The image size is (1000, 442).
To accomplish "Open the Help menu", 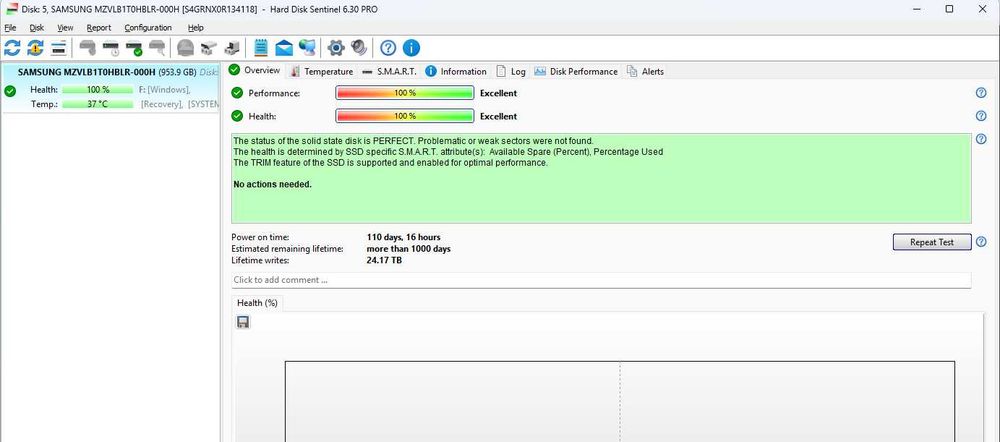I will tap(196, 27).
